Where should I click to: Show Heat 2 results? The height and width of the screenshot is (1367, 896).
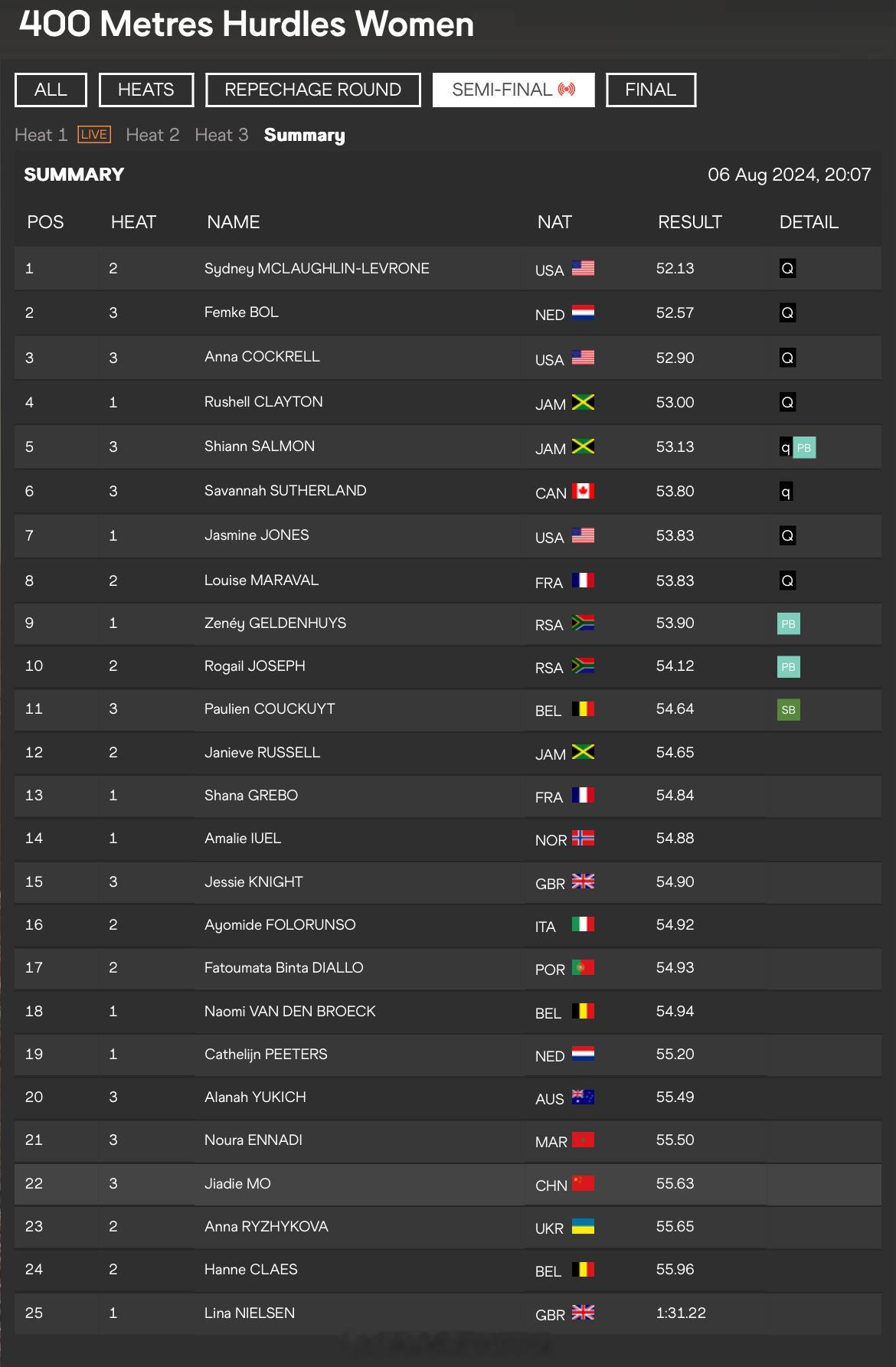coord(152,135)
